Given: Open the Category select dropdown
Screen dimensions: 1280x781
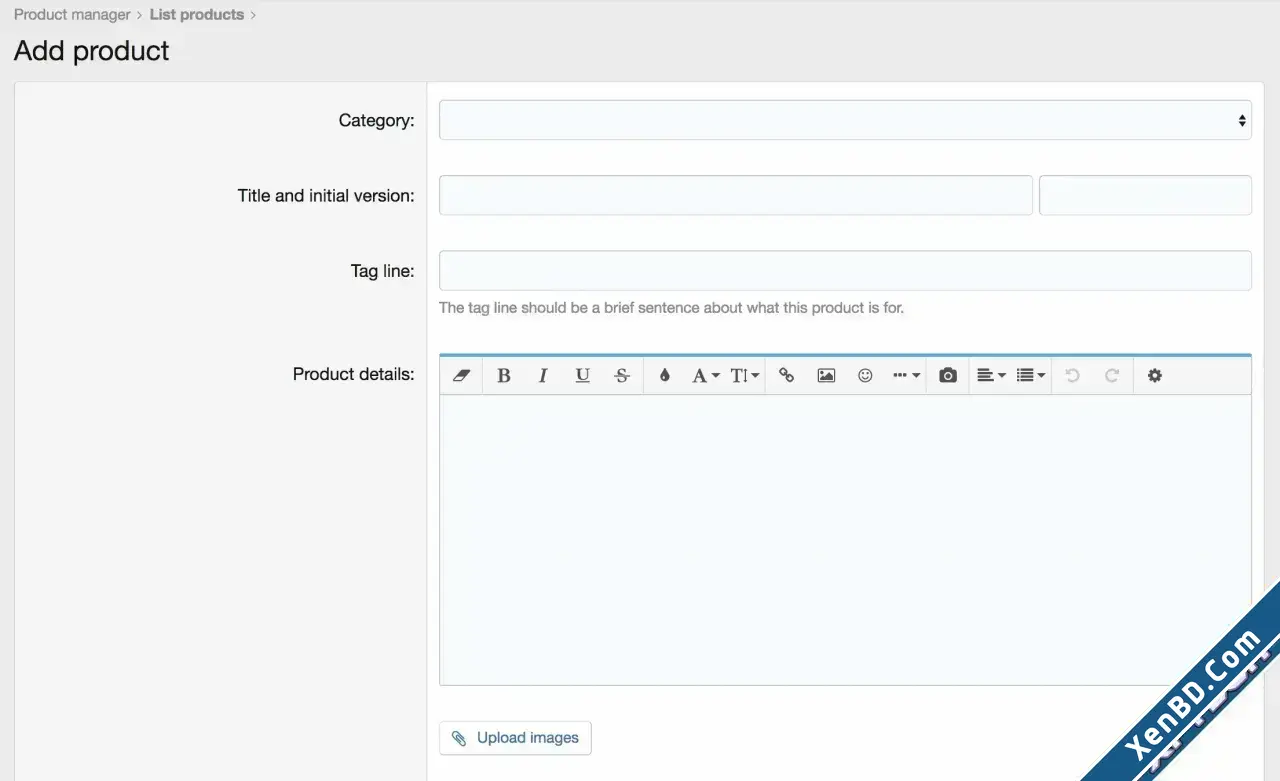Looking at the screenshot, I should [845, 120].
